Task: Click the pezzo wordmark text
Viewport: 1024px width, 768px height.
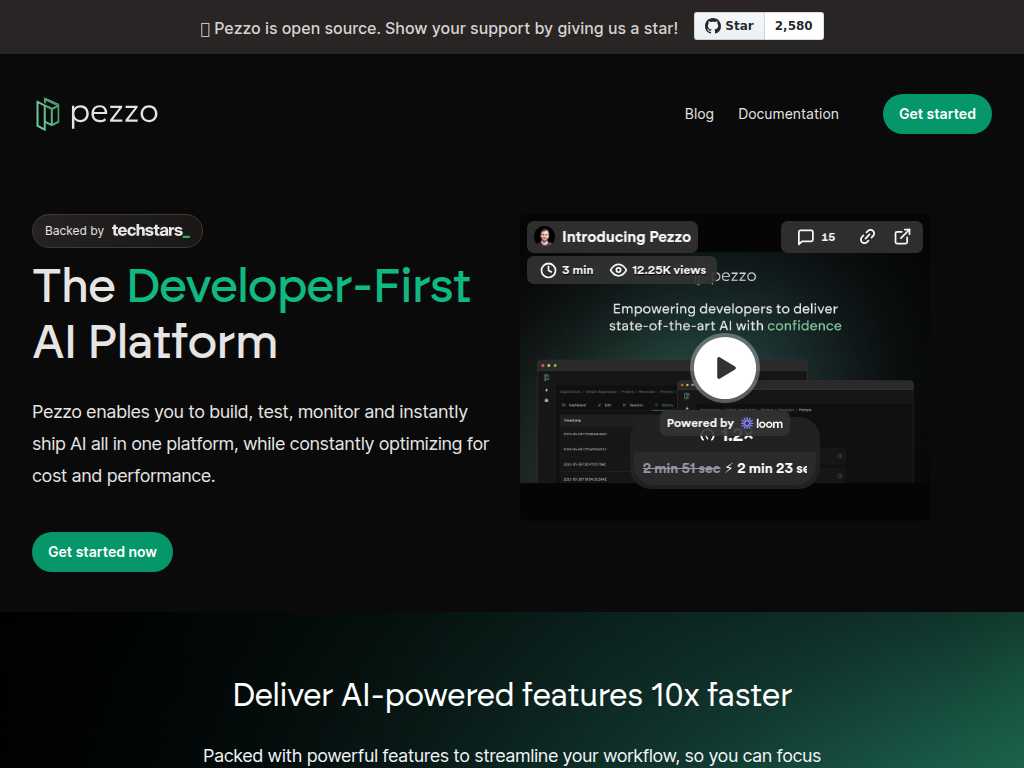Action: pyautogui.click(x=114, y=114)
